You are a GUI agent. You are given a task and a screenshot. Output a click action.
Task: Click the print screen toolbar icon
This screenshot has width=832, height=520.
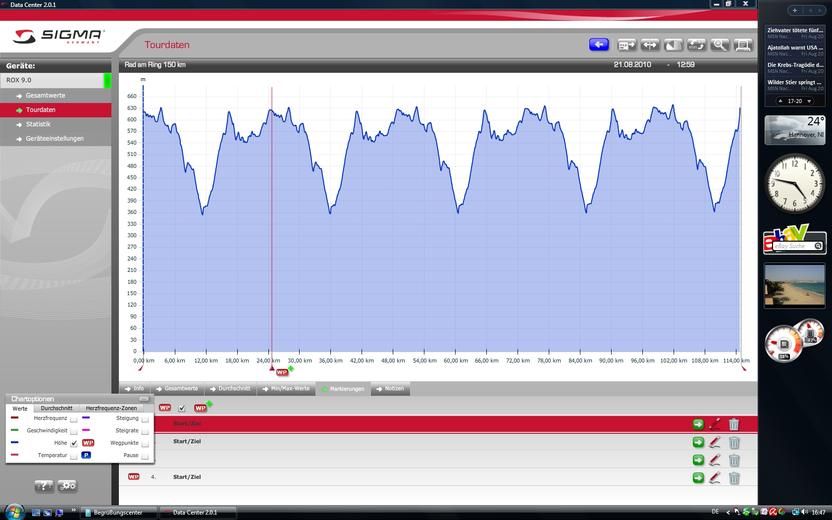743,45
